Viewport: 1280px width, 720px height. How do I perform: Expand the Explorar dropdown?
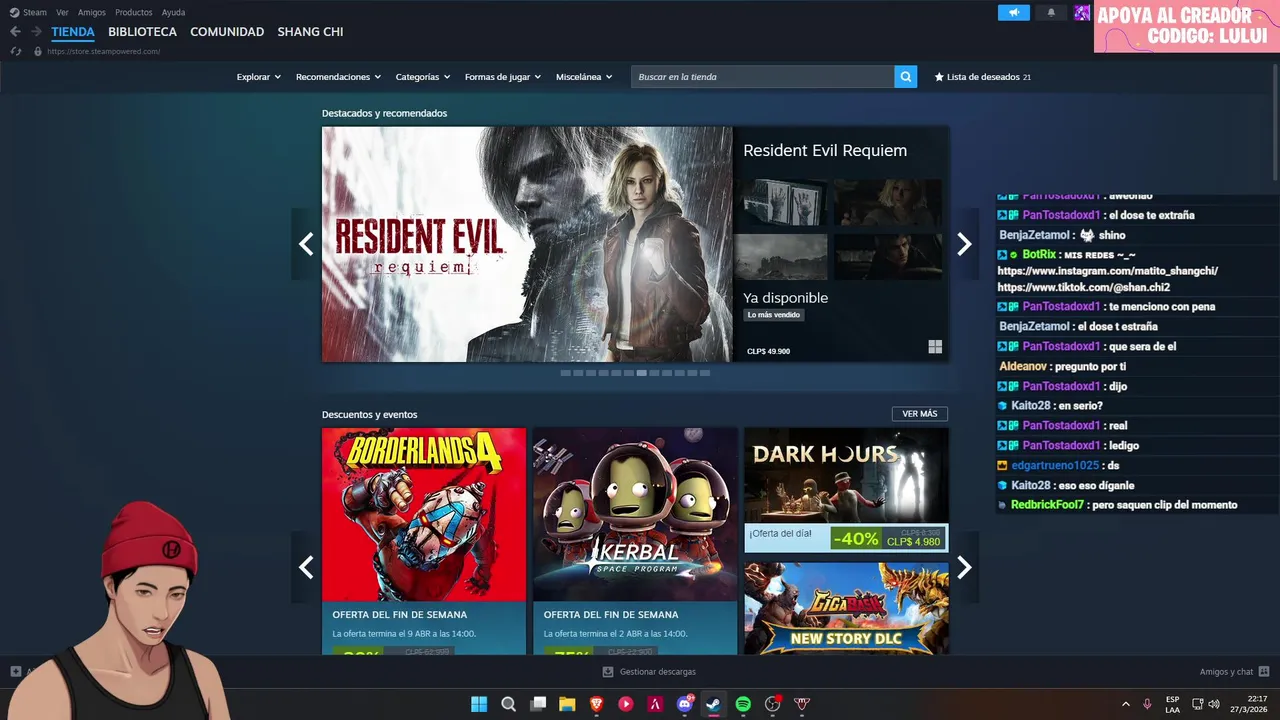click(258, 77)
